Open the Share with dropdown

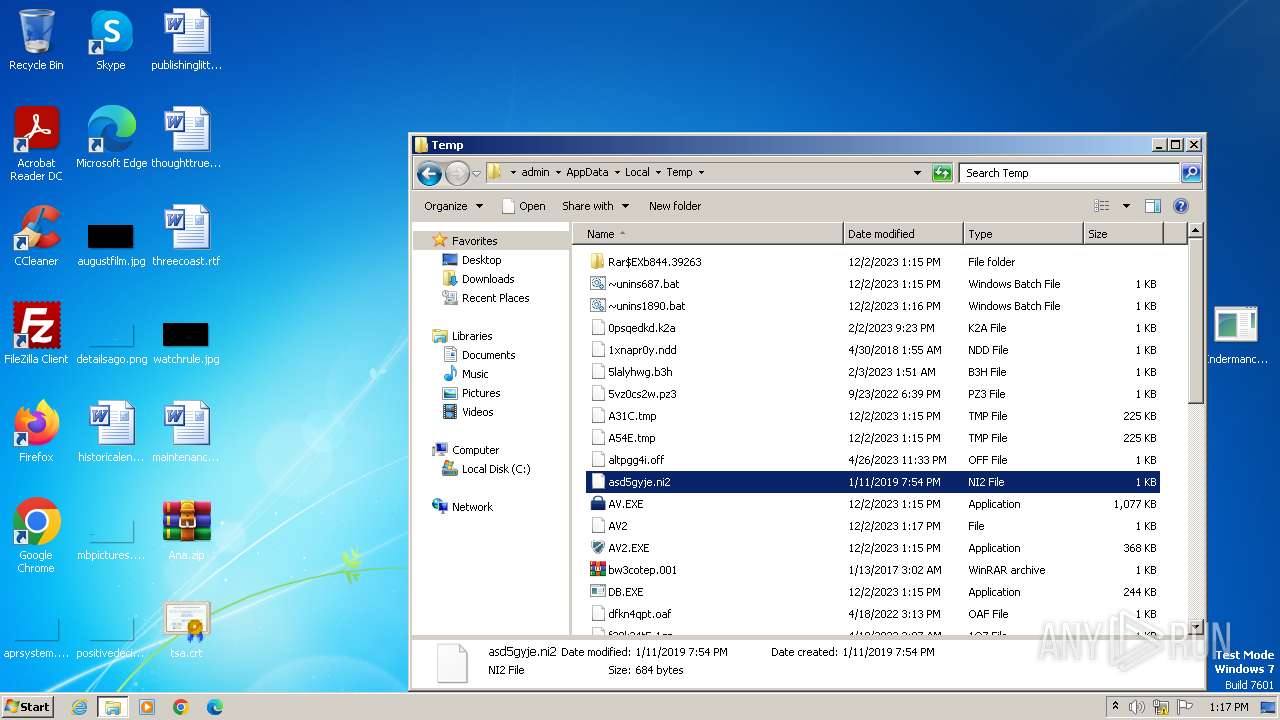click(x=595, y=206)
